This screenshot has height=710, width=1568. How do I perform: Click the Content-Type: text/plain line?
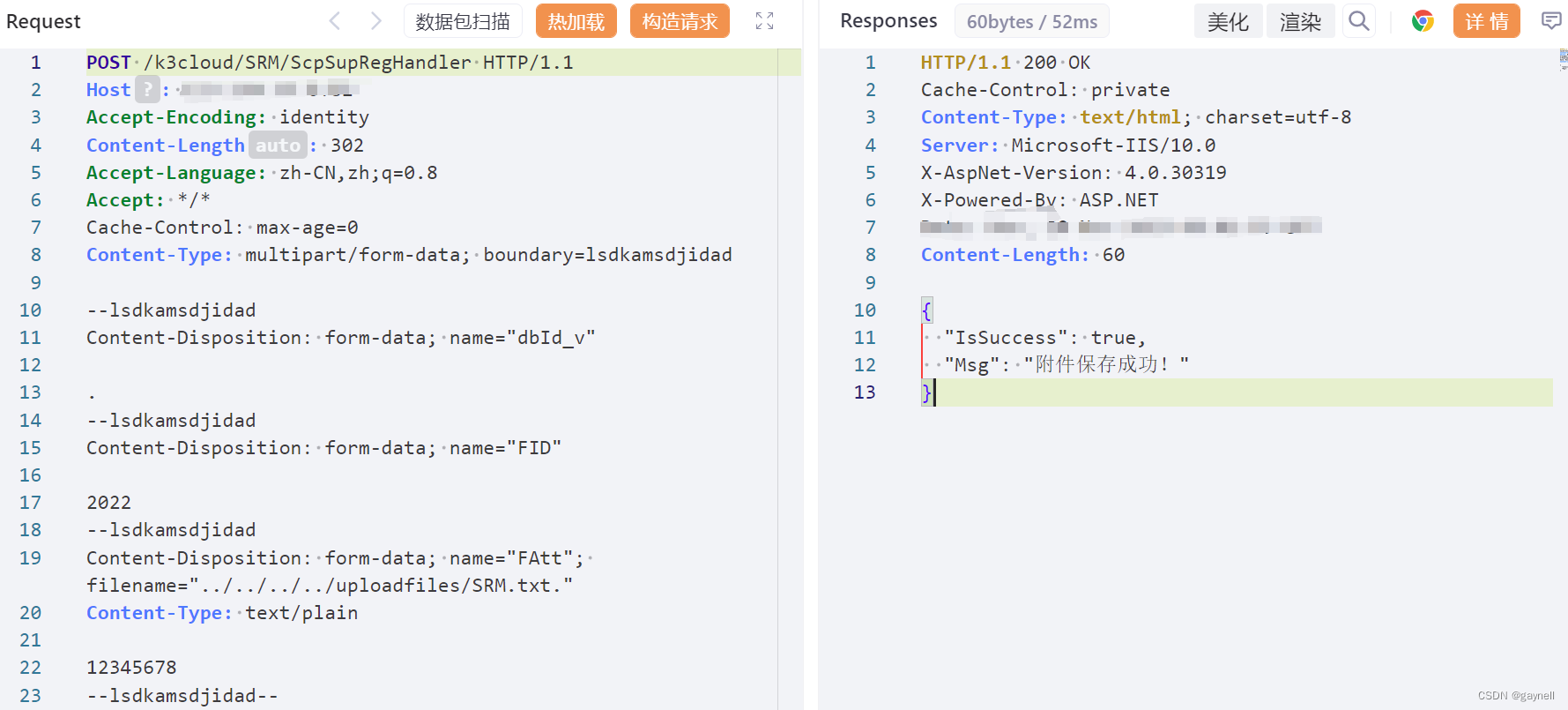222,613
